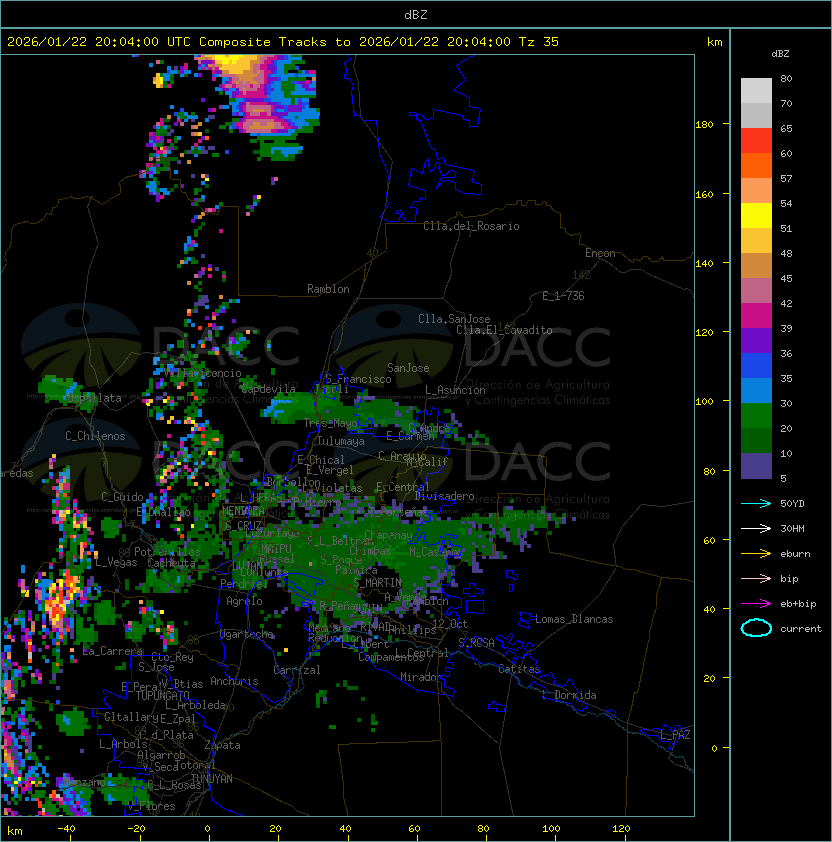
Task: Click the yellow eburn arrow in legend
Action: [x=756, y=554]
